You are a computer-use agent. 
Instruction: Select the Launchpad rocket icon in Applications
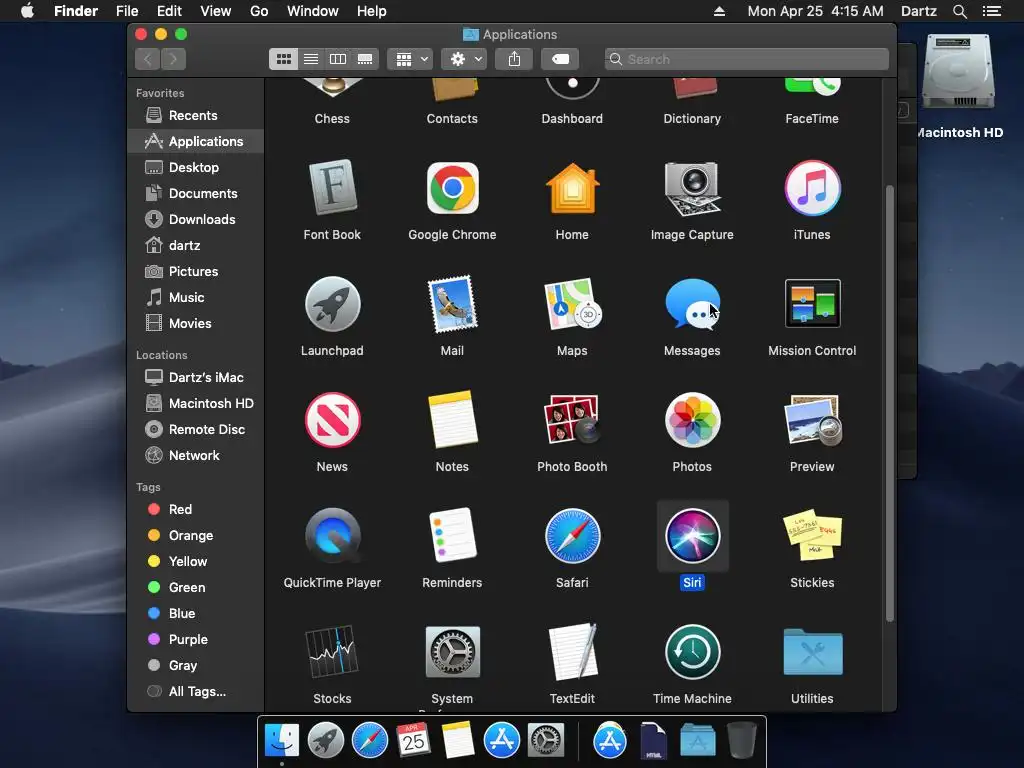[x=332, y=304]
